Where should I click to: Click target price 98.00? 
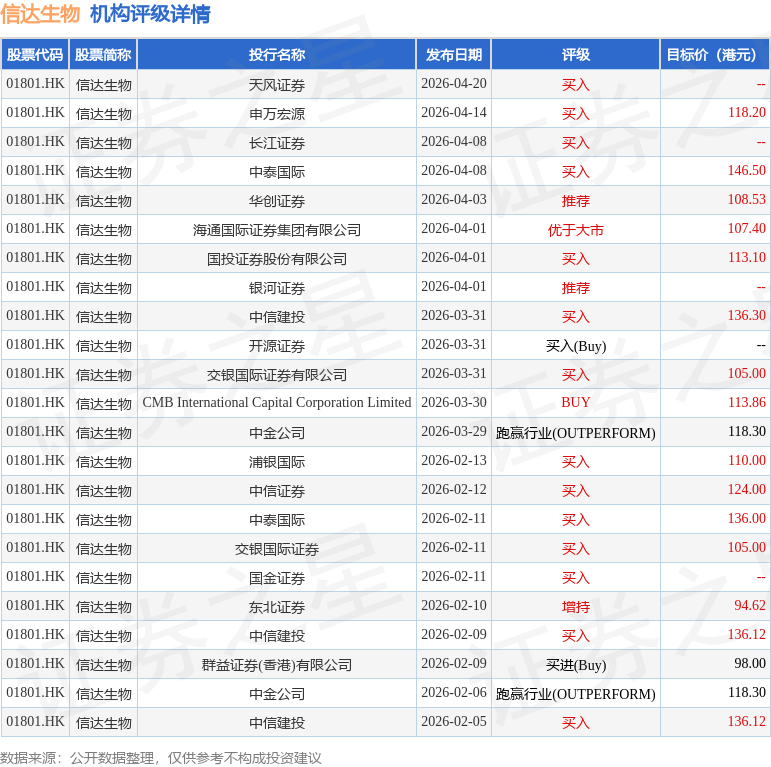(750, 664)
